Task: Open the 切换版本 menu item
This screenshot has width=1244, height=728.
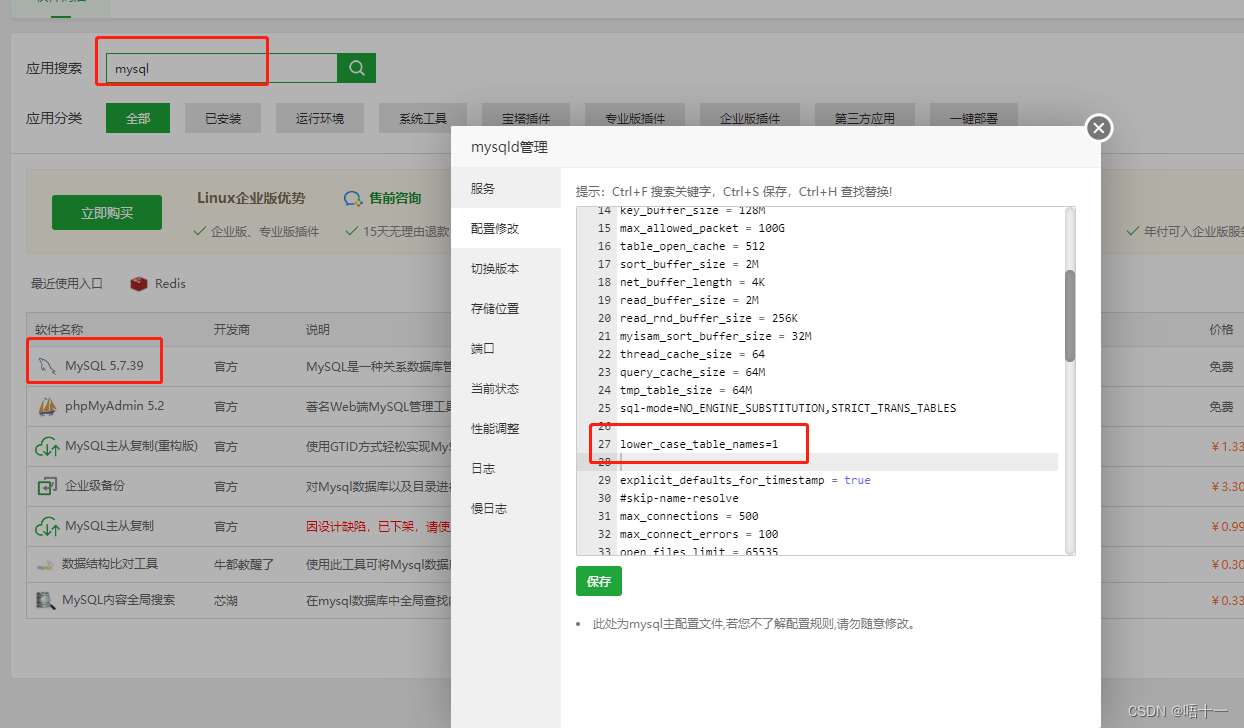Action: pos(506,268)
